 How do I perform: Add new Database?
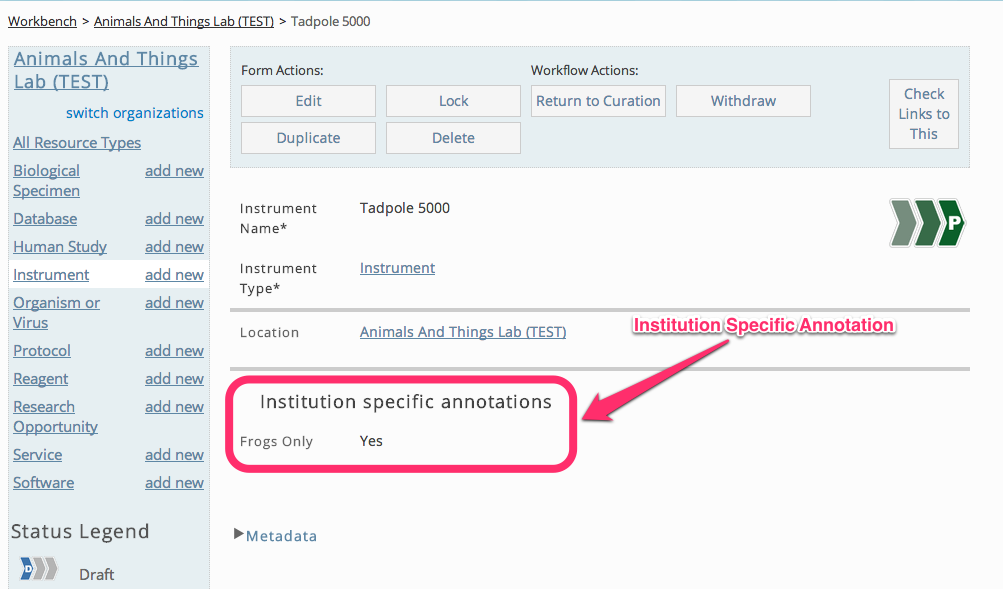(x=174, y=219)
